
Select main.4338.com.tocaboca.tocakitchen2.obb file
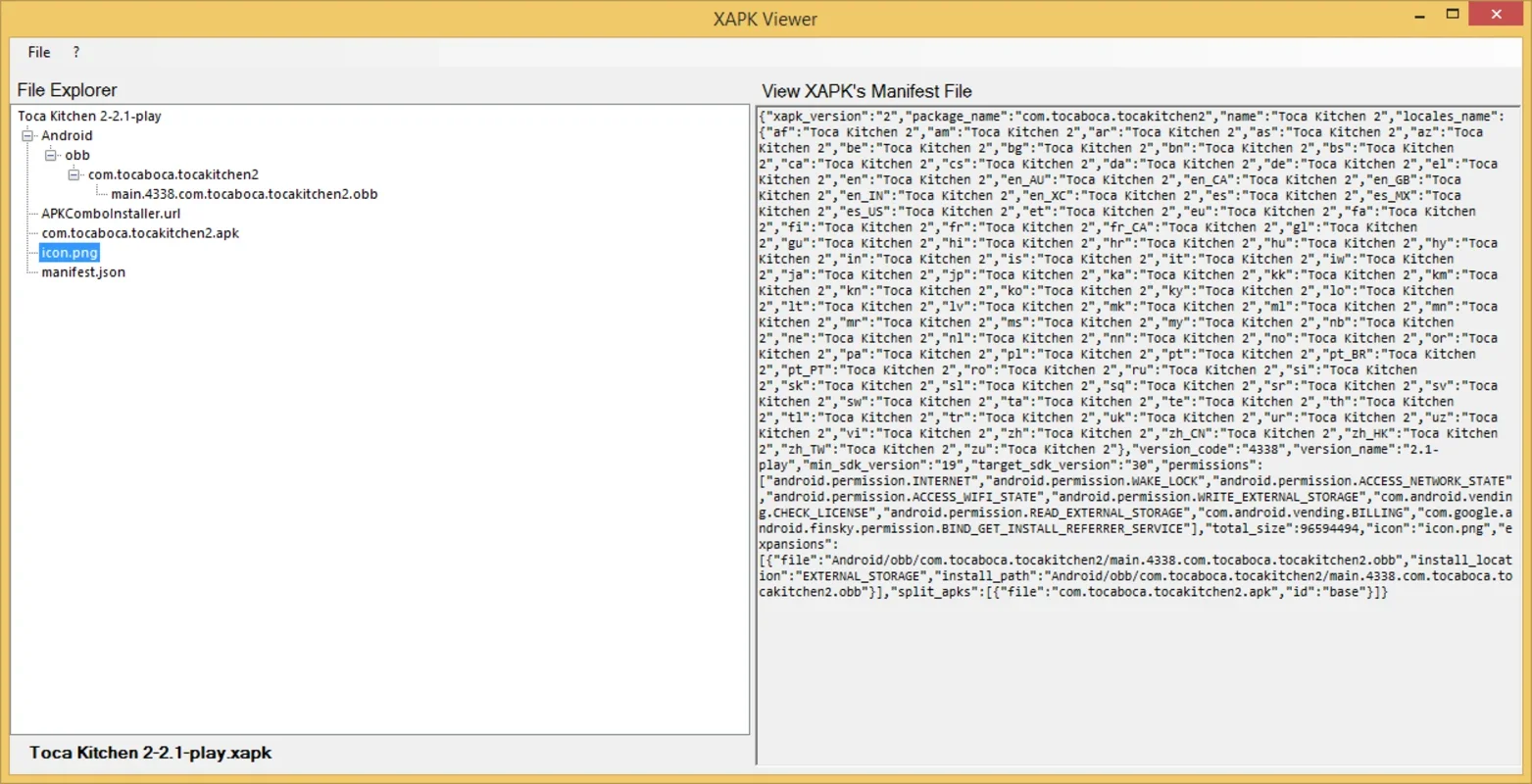coord(244,194)
